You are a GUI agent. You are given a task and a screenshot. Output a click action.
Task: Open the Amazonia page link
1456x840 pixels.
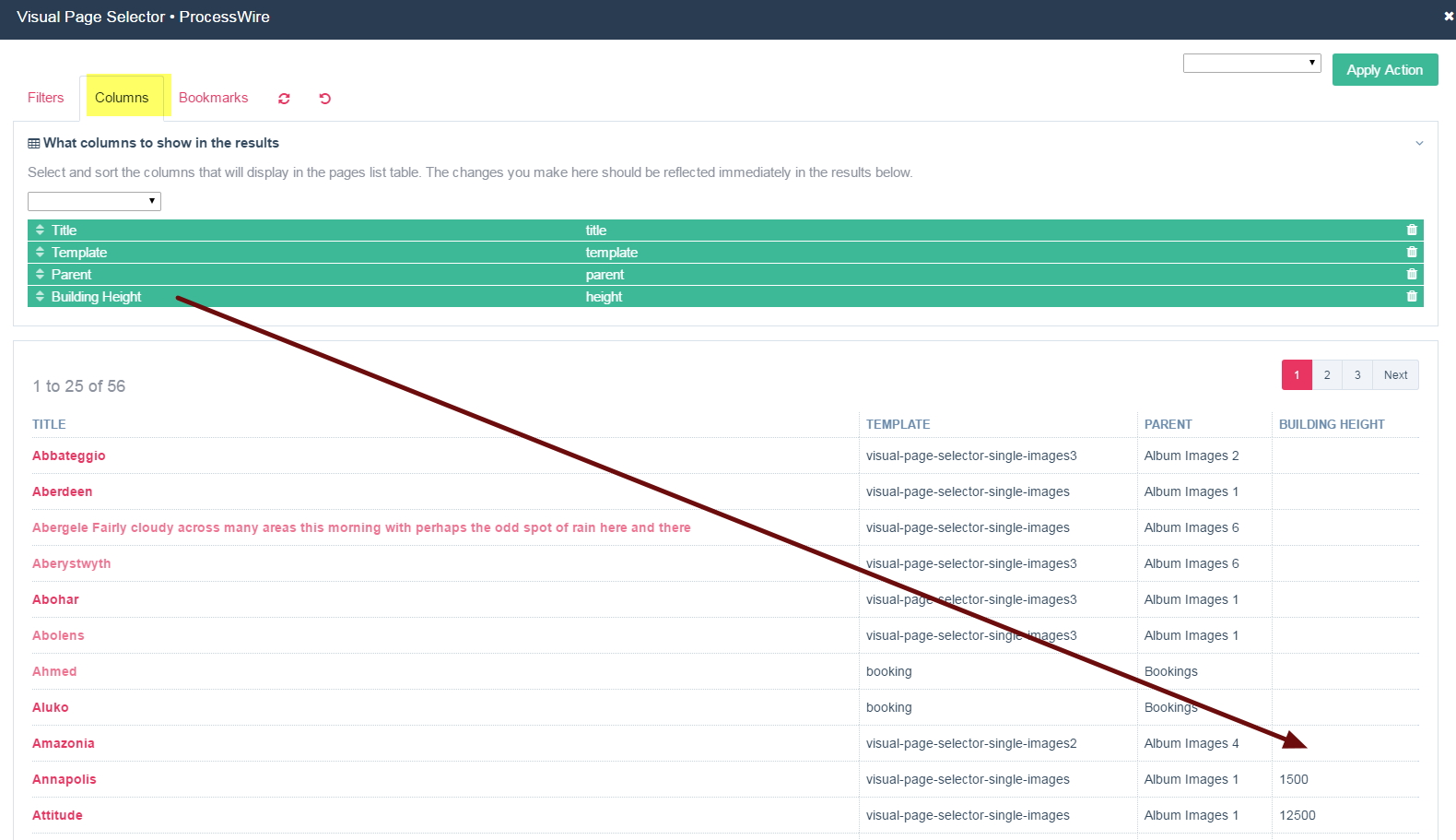click(x=64, y=743)
